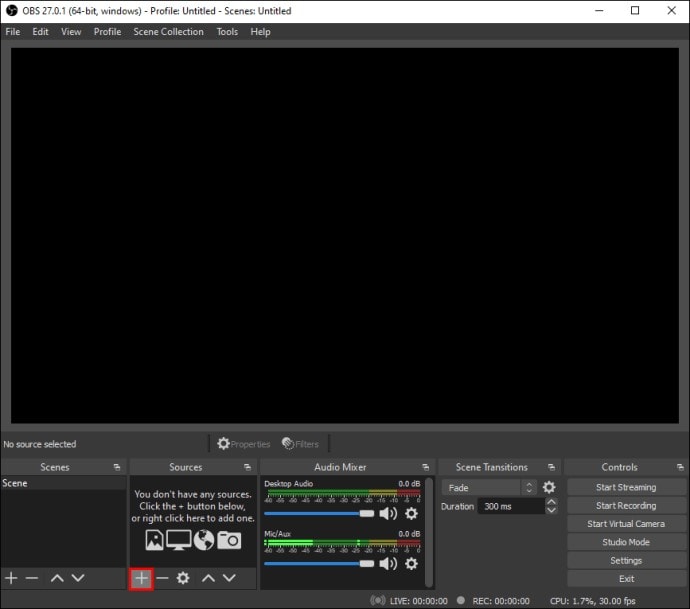Viewport: 690px width, 609px height.
Task: Click the camera source icon in Sources
Action: [229, 540]
